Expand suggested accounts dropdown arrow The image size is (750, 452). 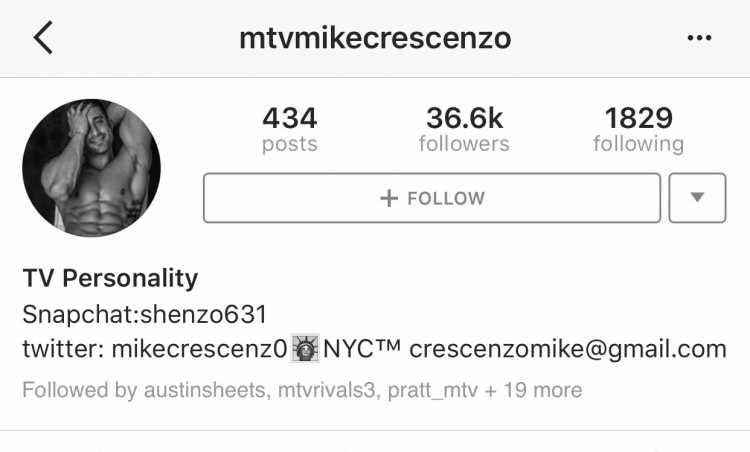(697, 198)
